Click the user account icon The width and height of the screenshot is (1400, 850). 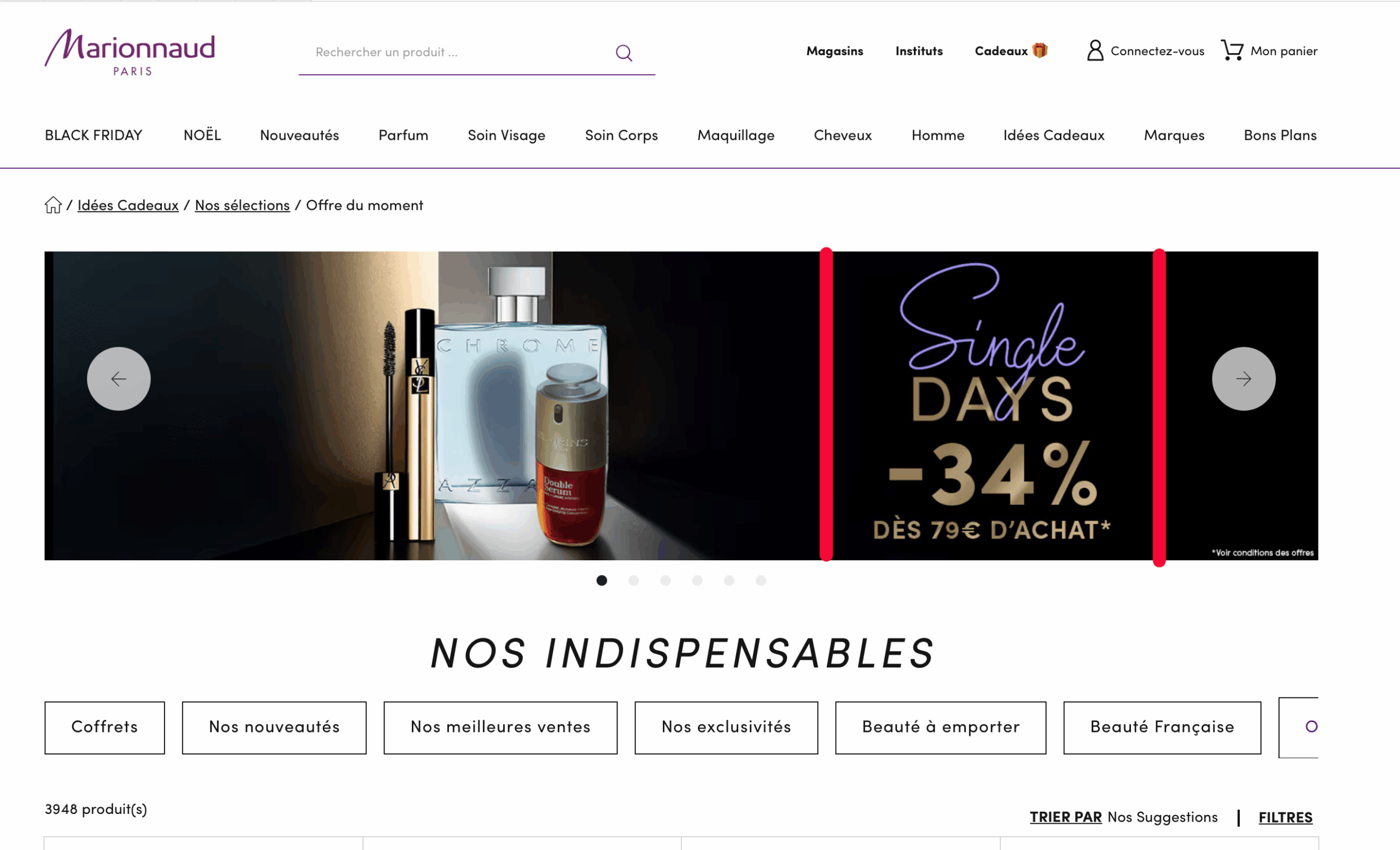1095,50
